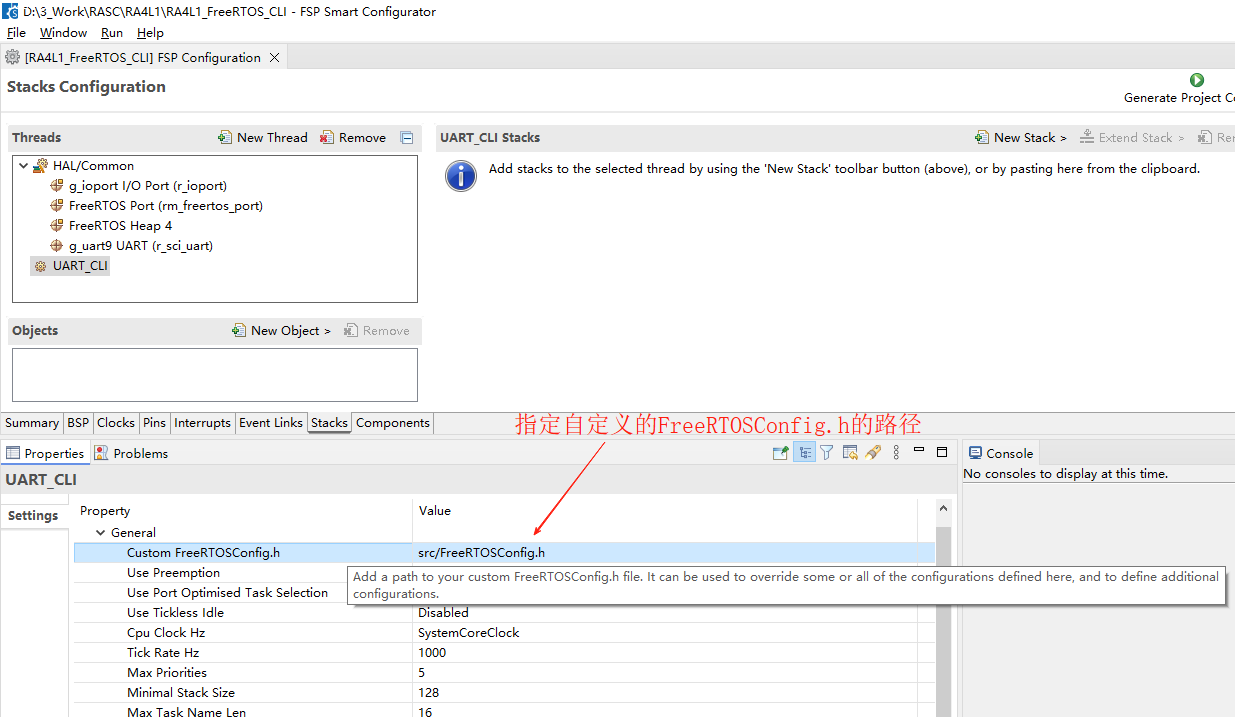1235x717 pixels.
Task: Click Extend Stack in the stacks toolbar
Action: pos(1132,138)
